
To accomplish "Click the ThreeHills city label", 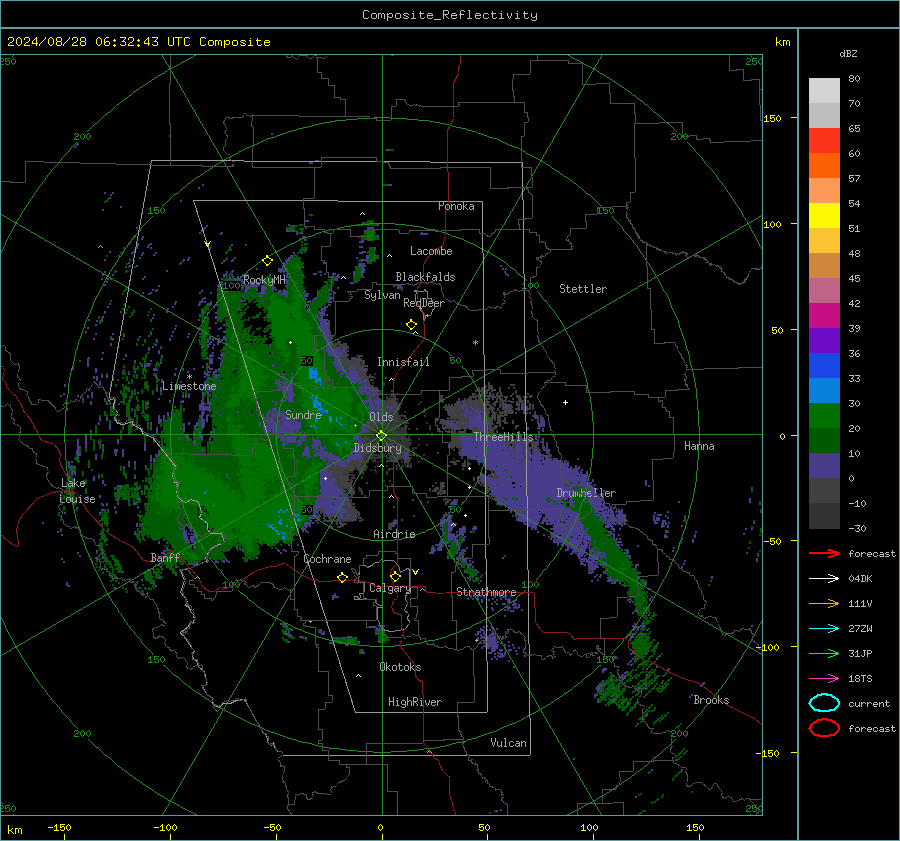I will [x=503, y=437].
